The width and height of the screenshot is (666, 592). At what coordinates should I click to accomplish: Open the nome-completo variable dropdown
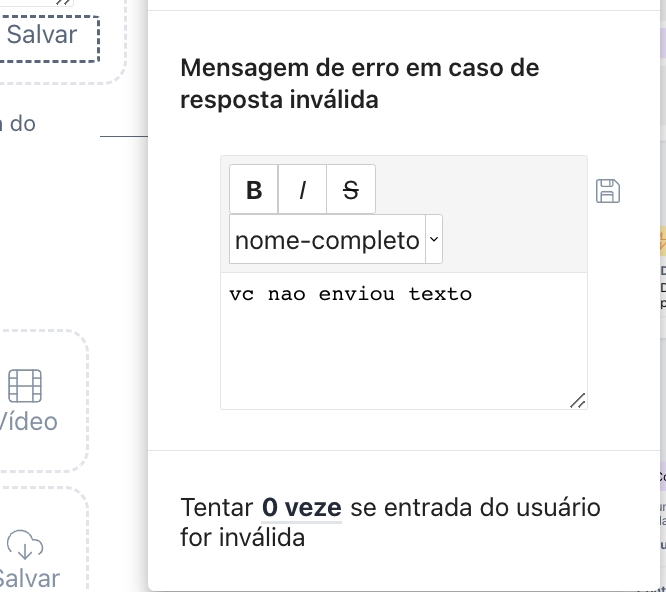pos(327,240)
